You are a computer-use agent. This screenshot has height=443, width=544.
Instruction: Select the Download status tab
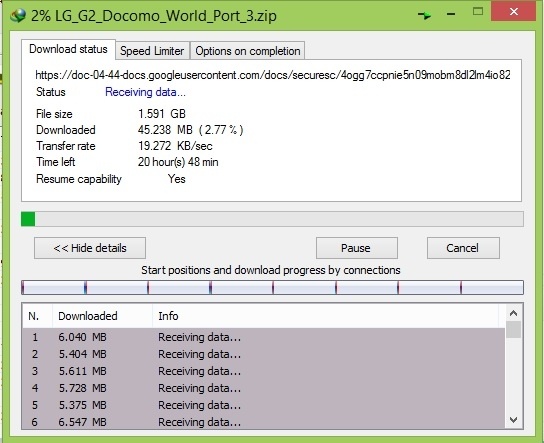[68, 49]
